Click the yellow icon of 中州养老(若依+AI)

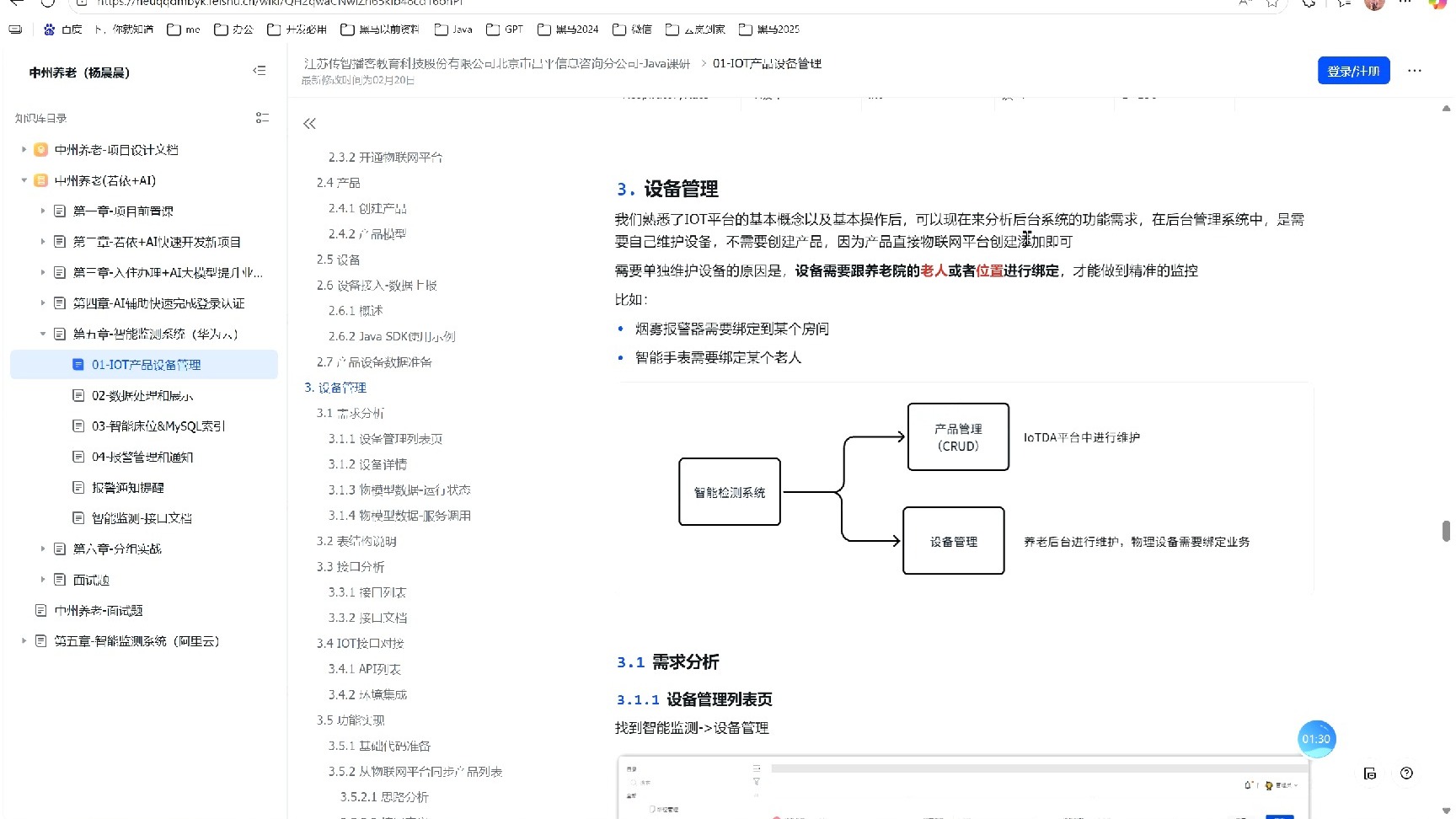(x=40, y=180)
